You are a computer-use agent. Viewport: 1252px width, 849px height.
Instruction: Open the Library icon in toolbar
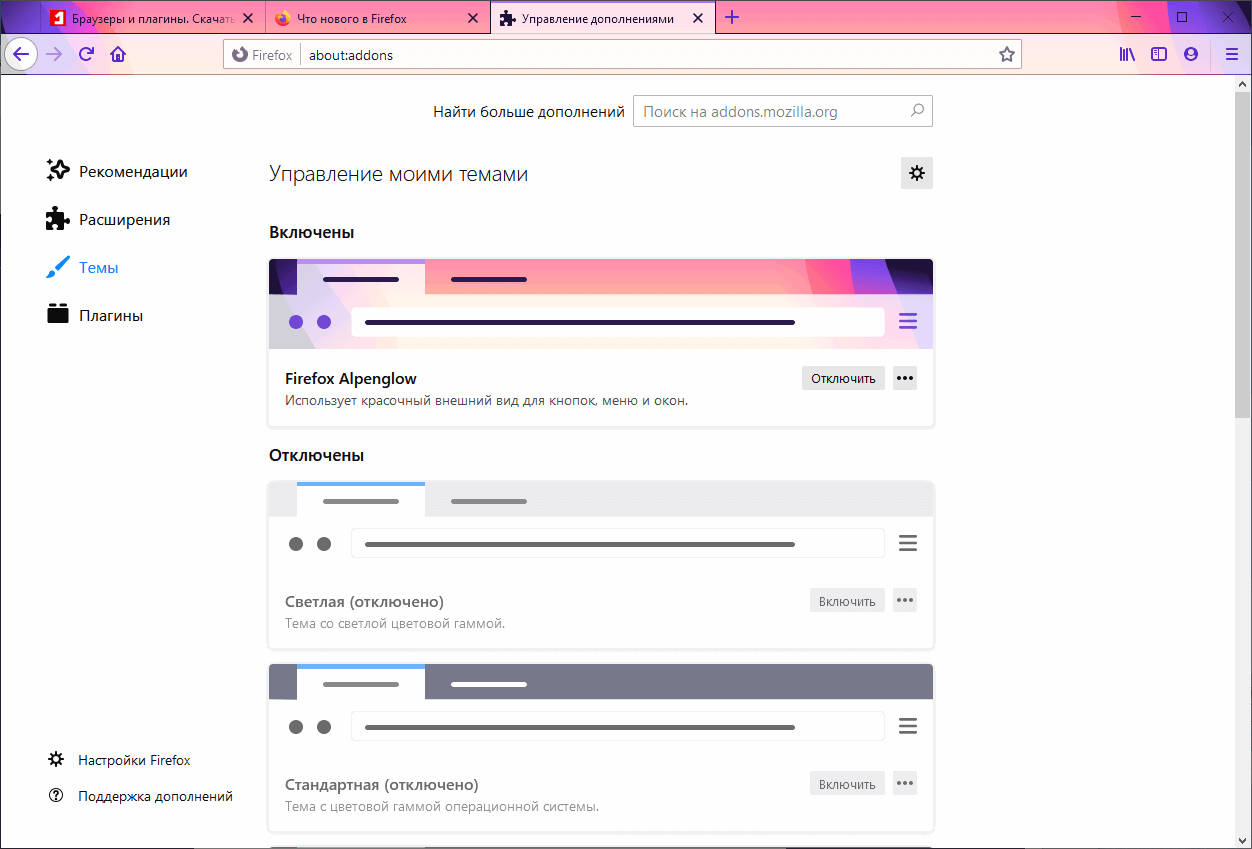click(x=1127, y=55)
